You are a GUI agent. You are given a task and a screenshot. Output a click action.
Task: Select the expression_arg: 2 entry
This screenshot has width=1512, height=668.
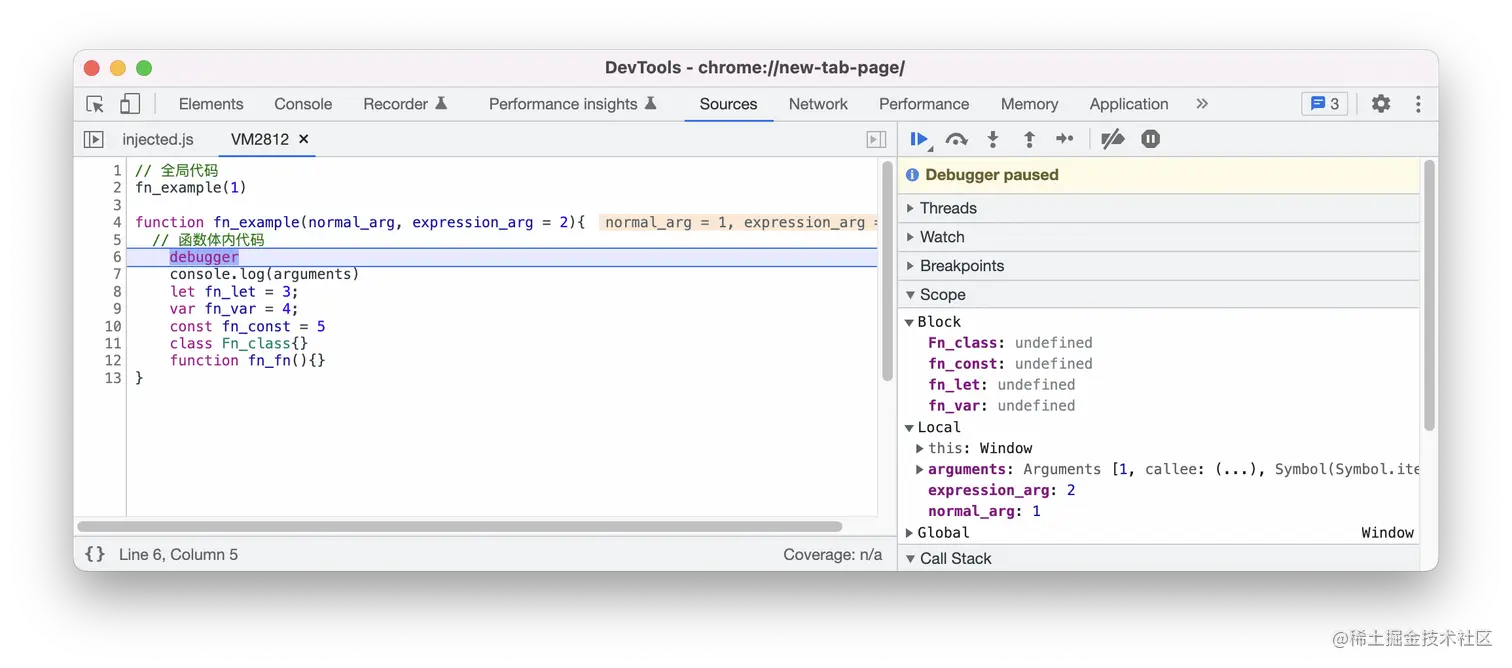[x=1002, y=490]
